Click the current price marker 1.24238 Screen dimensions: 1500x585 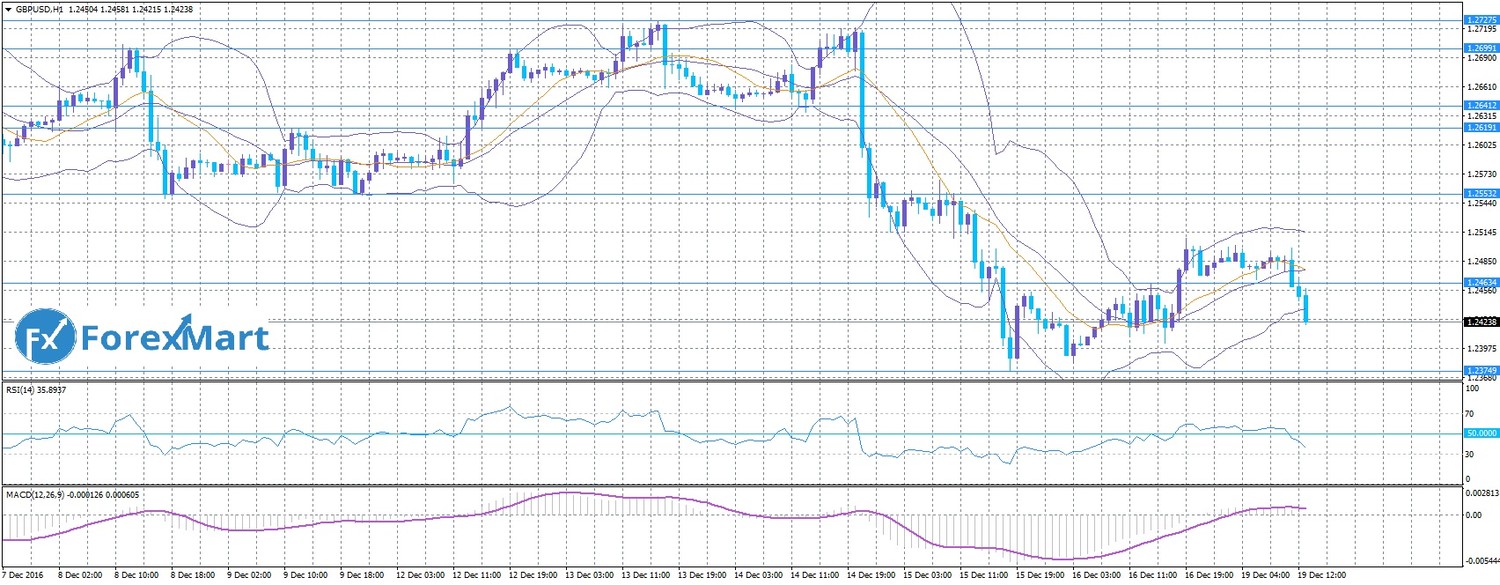pos(1480,321)
